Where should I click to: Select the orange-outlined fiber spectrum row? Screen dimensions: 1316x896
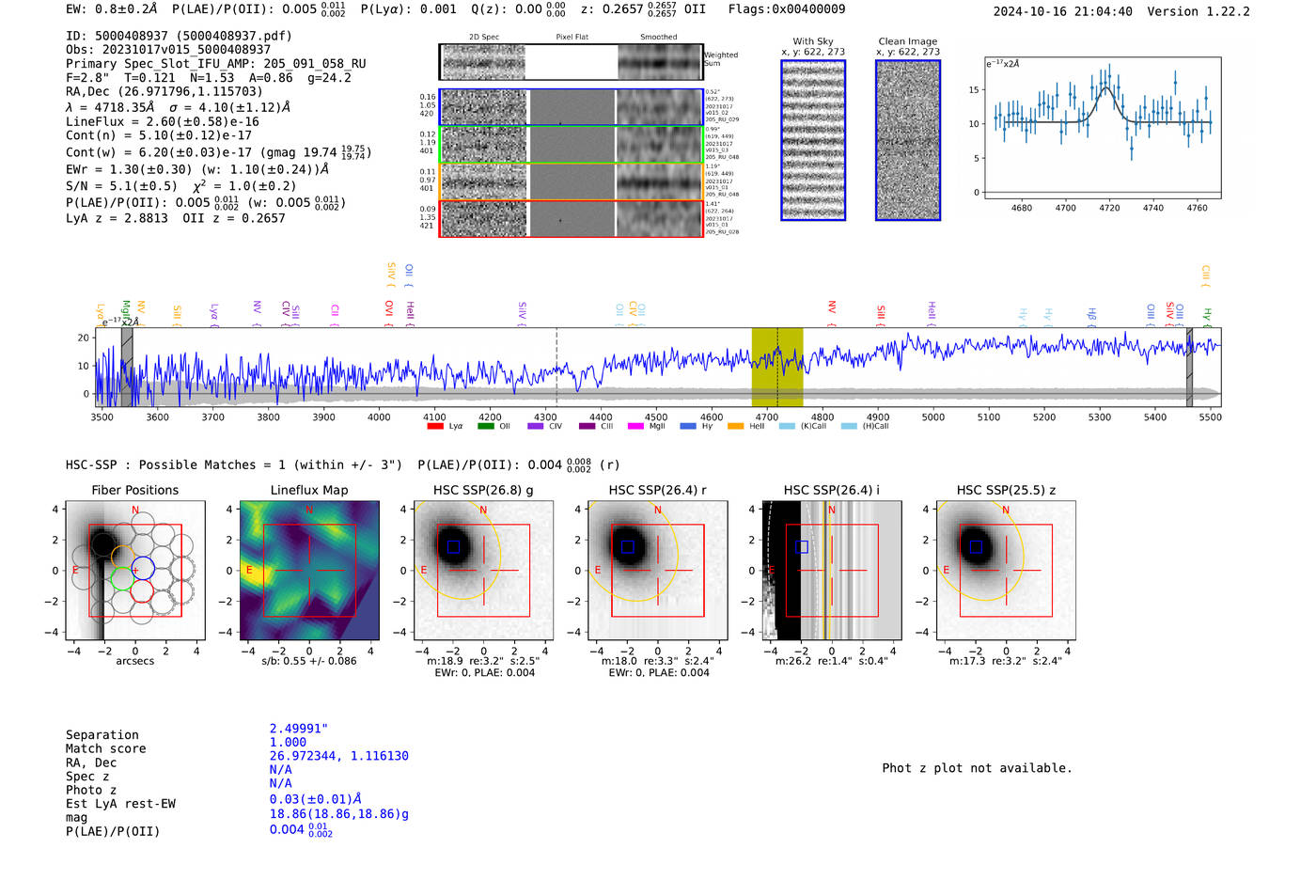571,181
